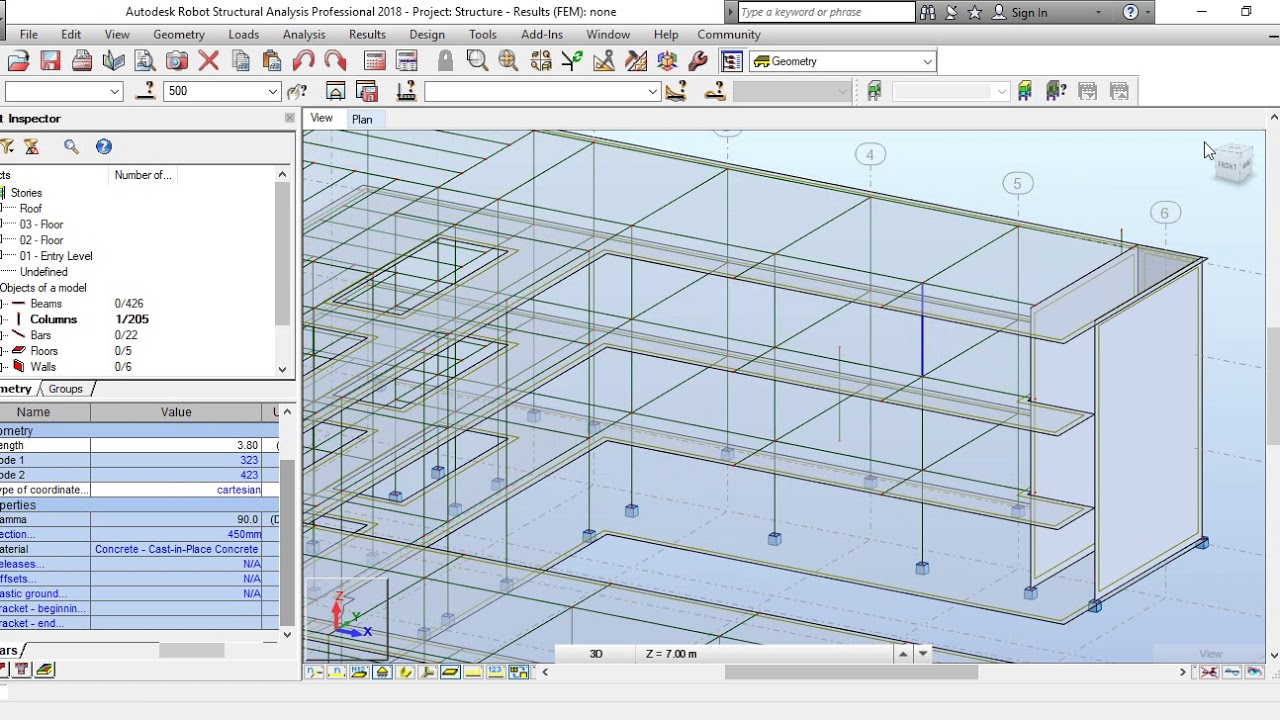Screen dimensions: 1280x720
Task: Close the Object Inspector panel
Action: point(290,118)
